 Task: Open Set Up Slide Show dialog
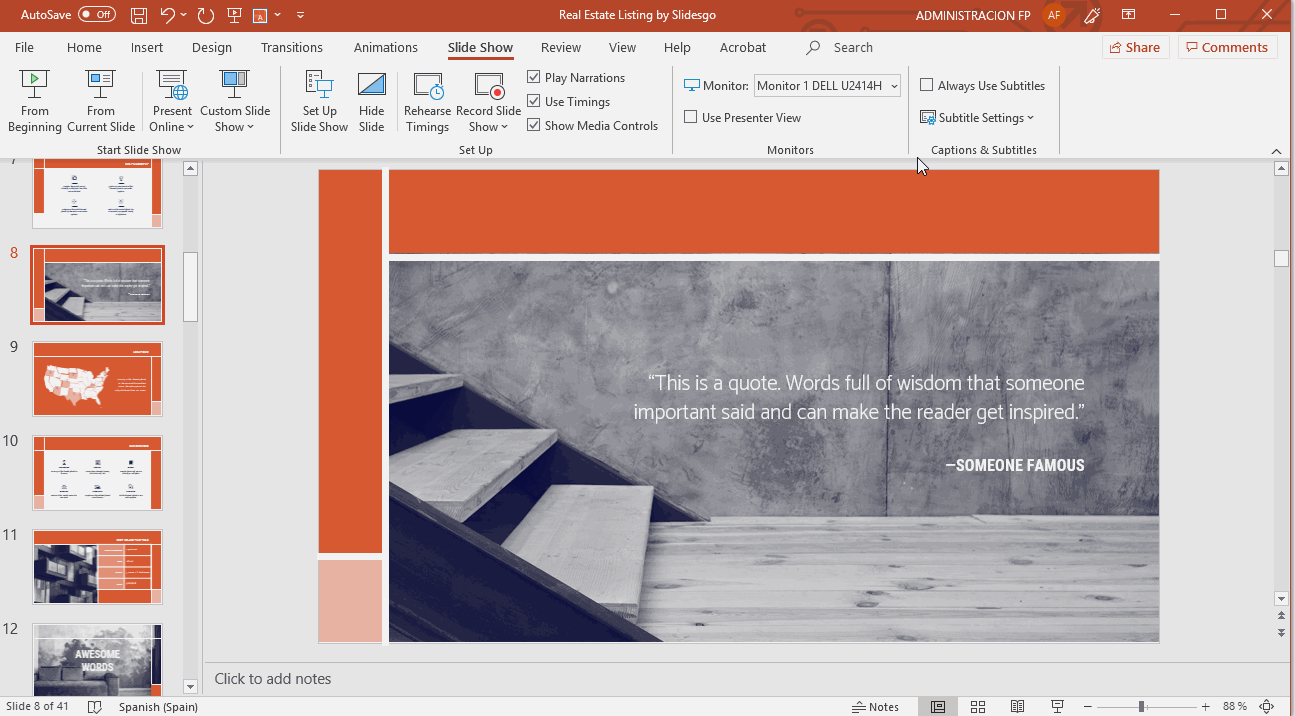[x=319, y=100]
